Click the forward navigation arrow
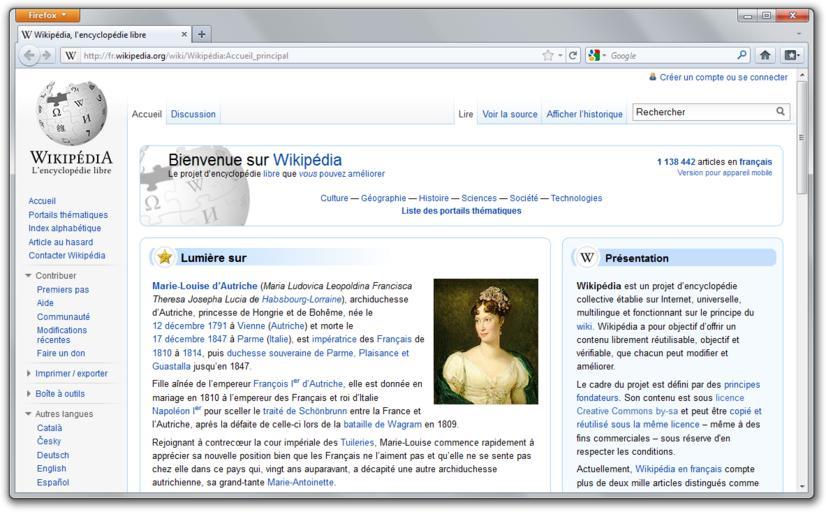 pyautogui.click(x=47, y=56)
